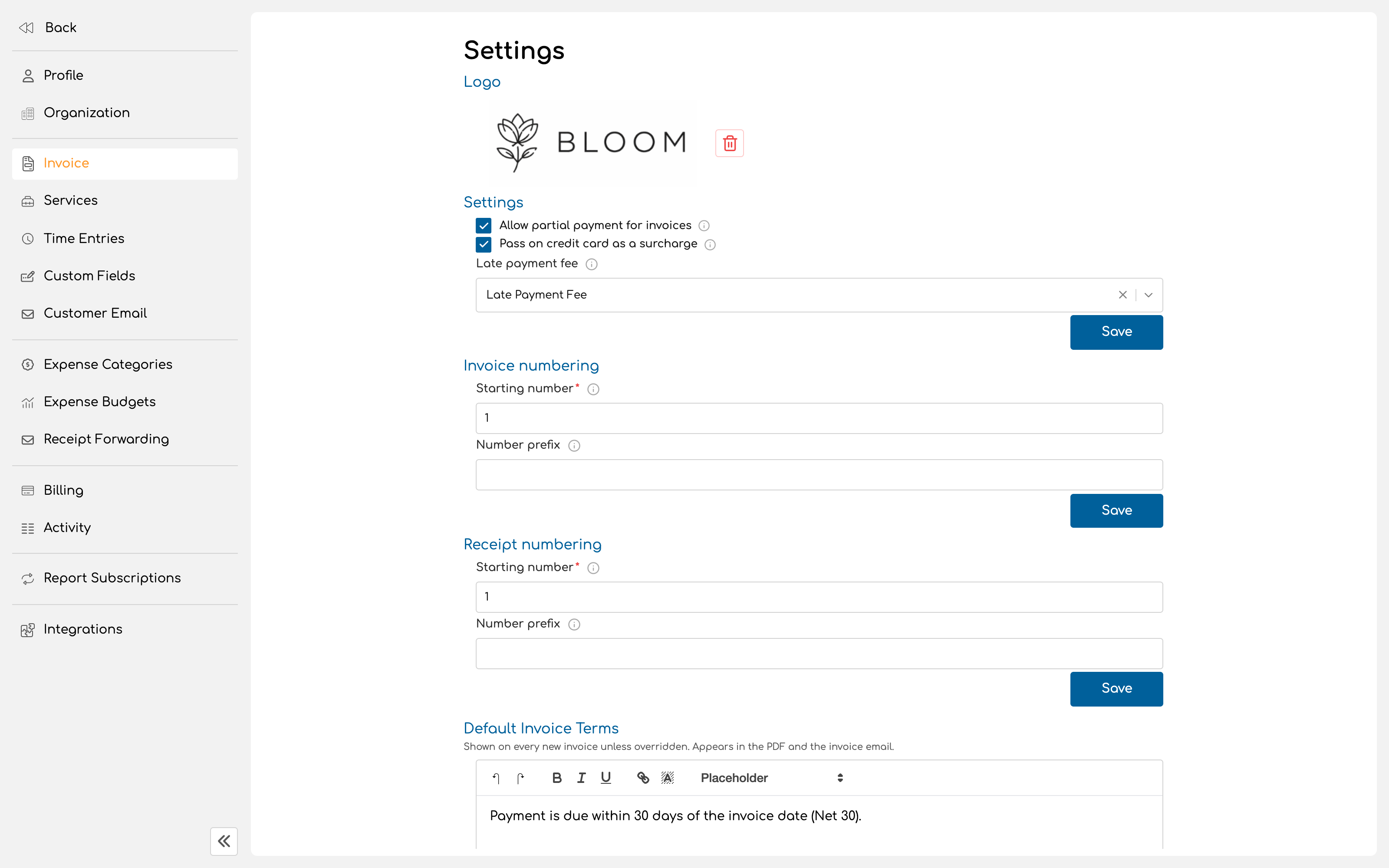Show info for credit card surcharge

710,244
